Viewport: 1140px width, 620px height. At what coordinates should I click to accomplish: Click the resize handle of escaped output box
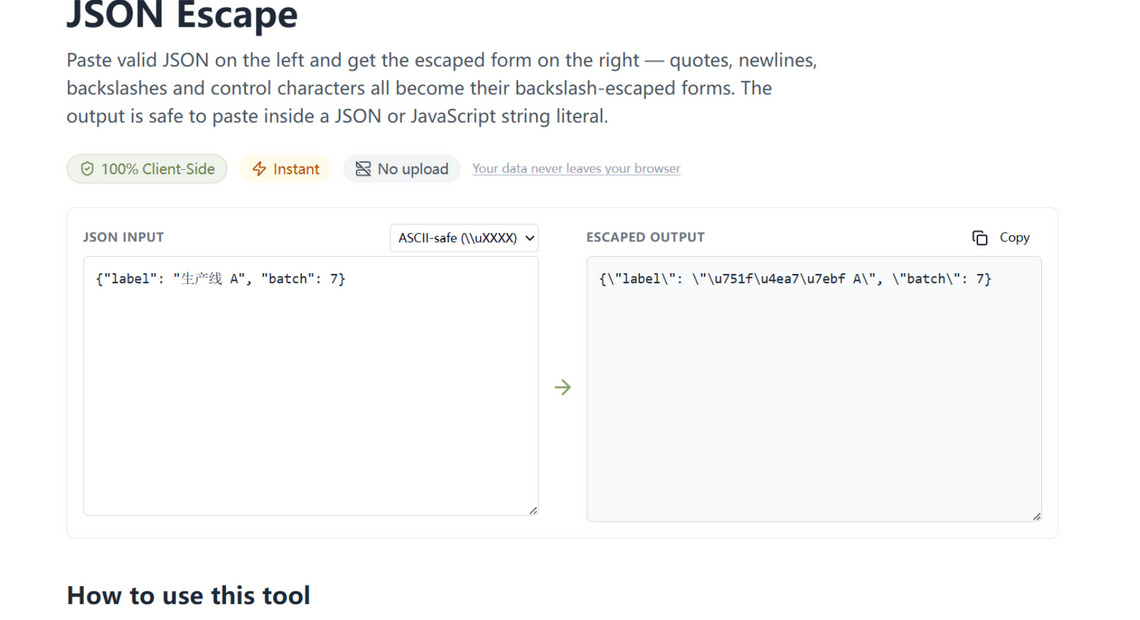tap(1036, 516)
